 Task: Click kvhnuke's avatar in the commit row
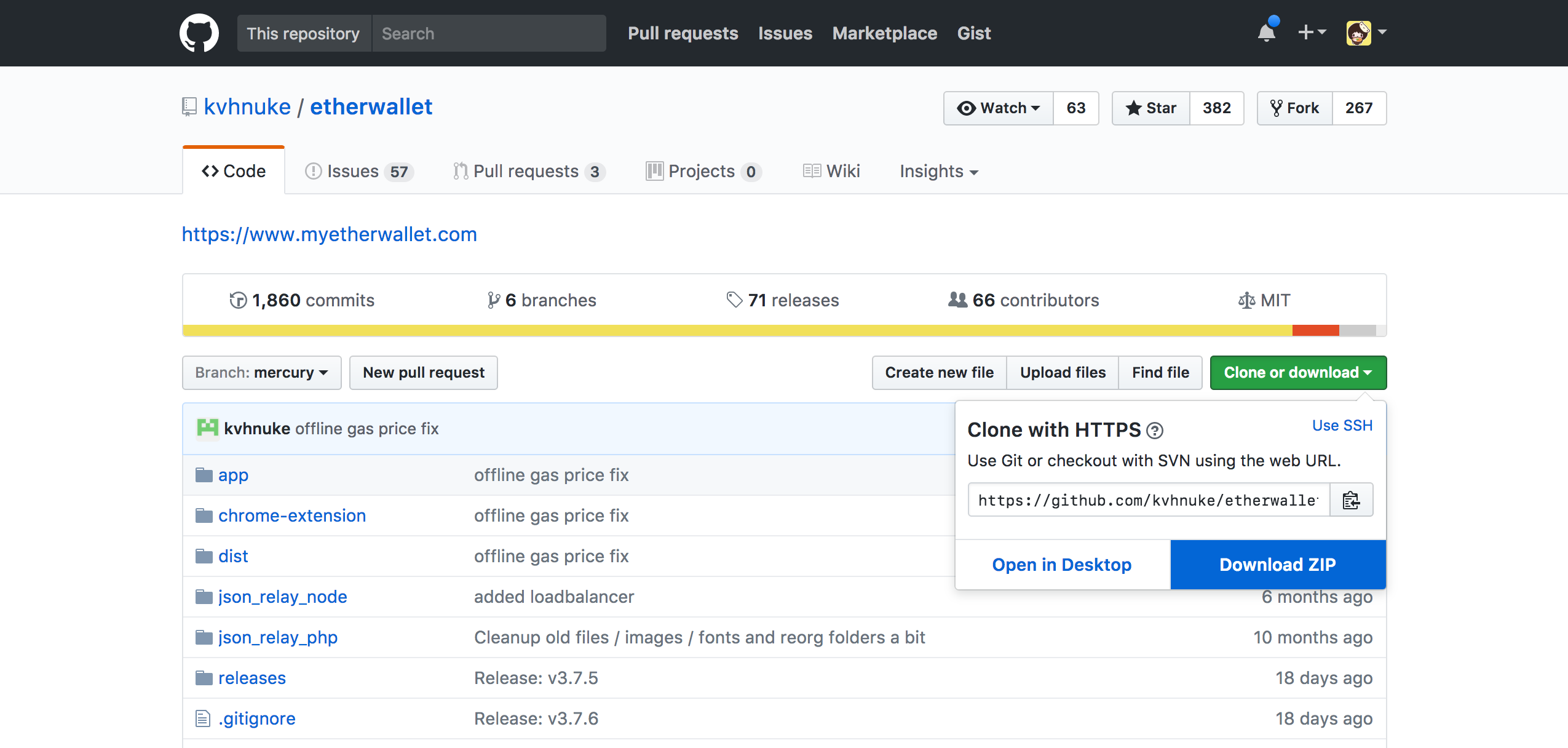207,428
